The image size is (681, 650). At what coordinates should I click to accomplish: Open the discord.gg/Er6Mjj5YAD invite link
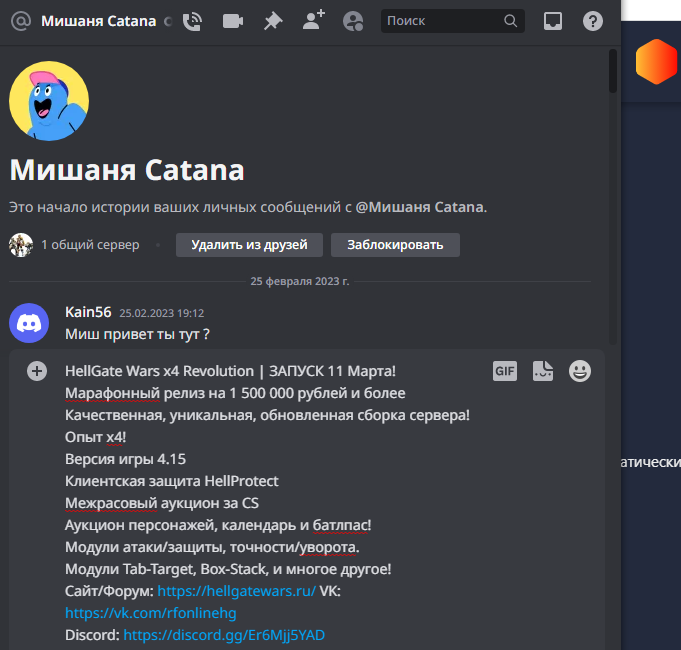224,635
